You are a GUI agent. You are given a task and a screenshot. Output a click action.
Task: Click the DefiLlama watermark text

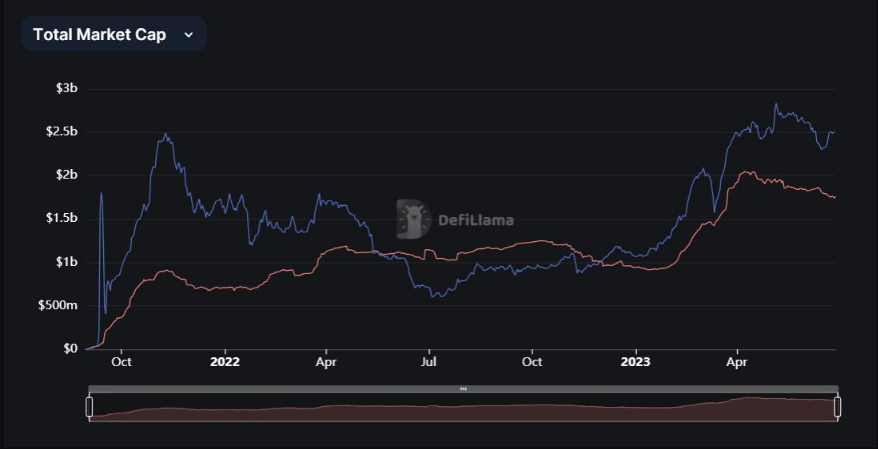click(x=476, y=220)
